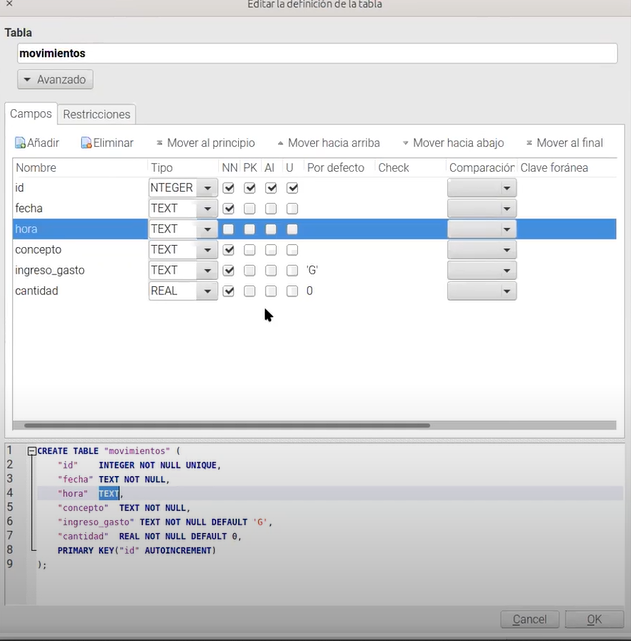Click the Clave foránea column header

coord(567,168)
